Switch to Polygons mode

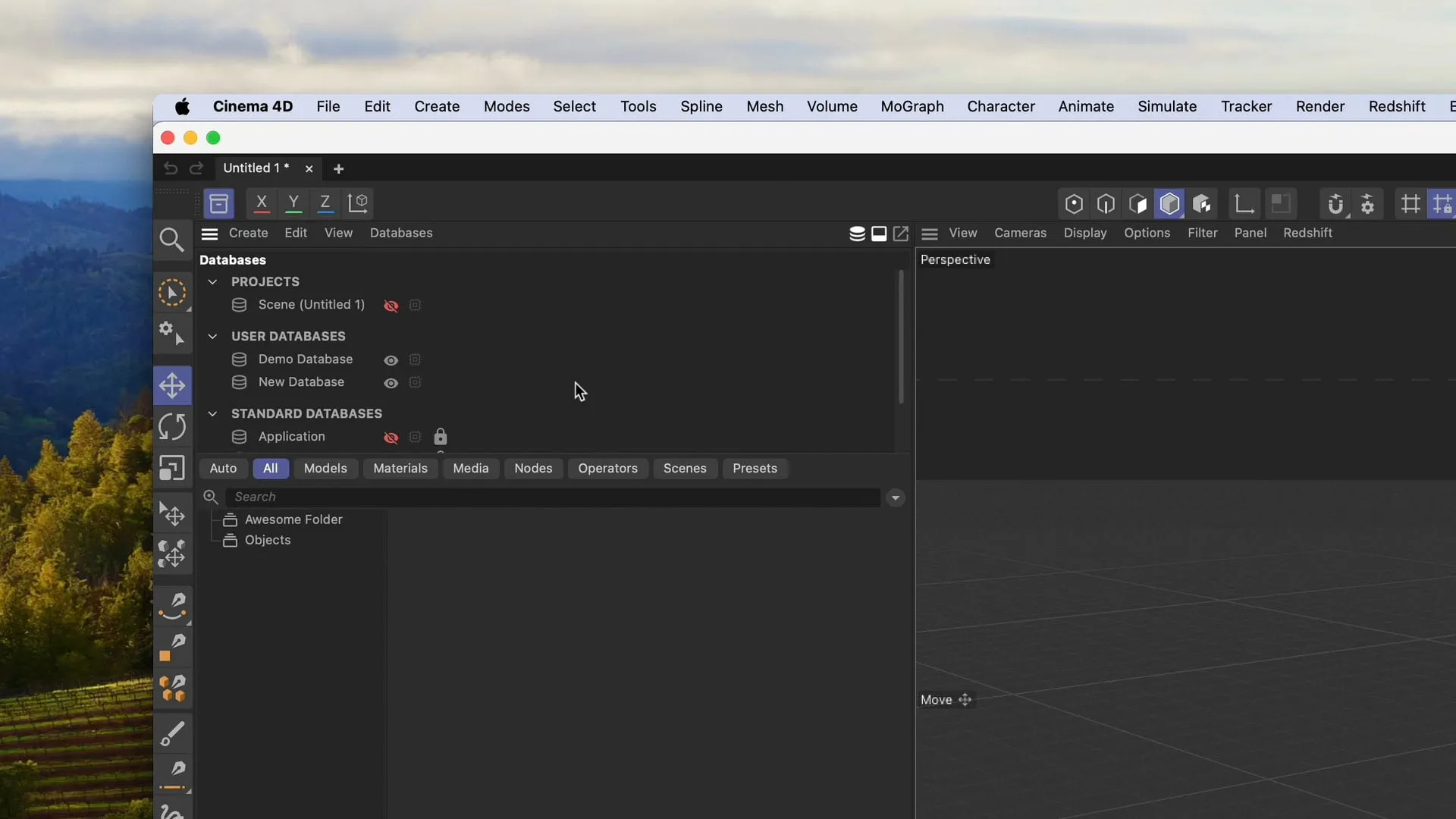point(1137,203)
